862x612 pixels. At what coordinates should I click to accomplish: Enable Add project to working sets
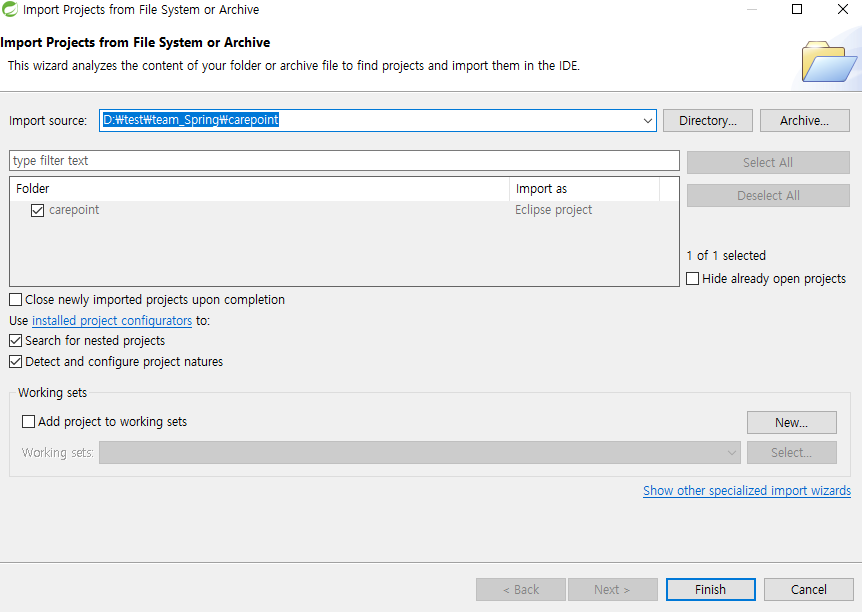tap(28, 422)
